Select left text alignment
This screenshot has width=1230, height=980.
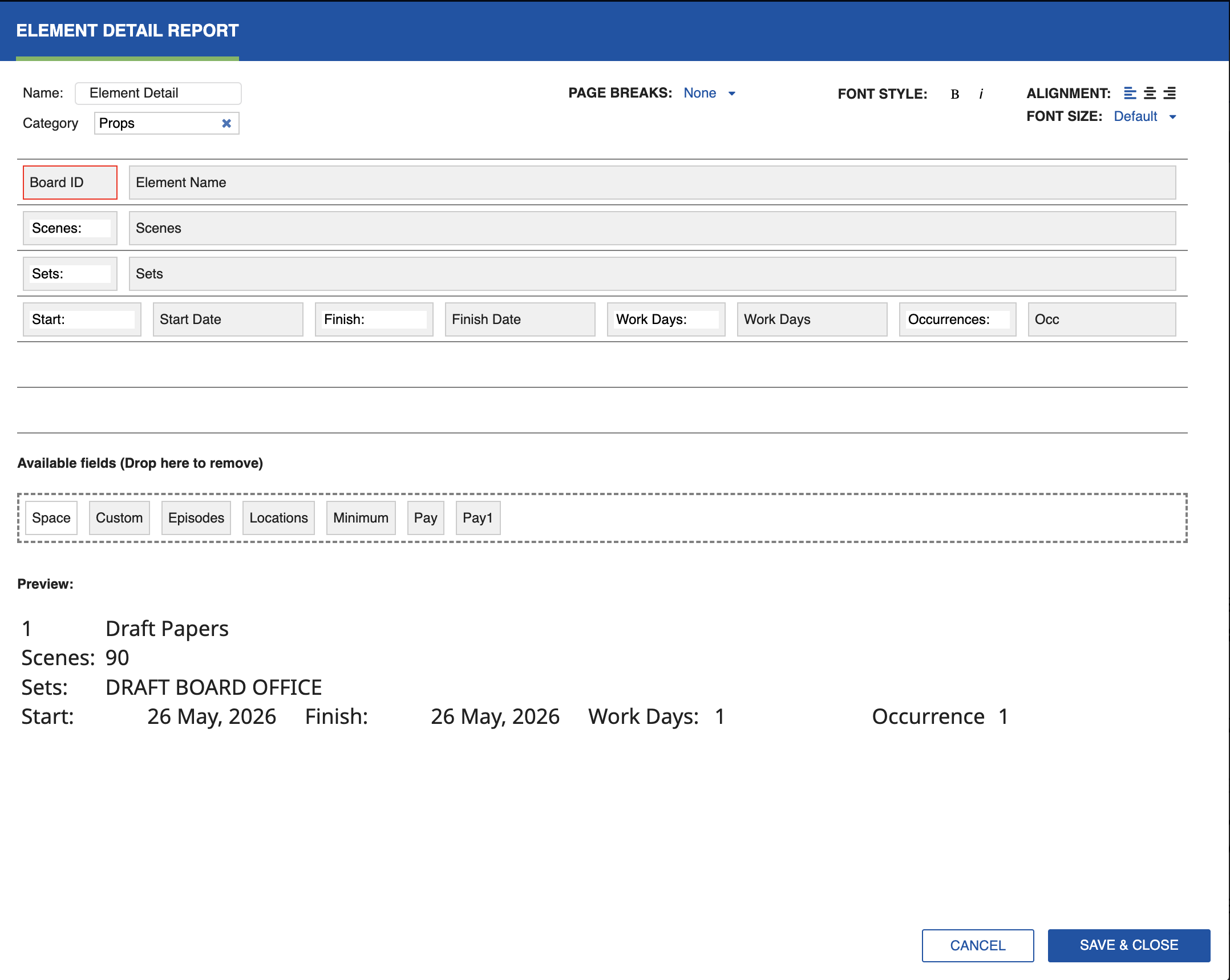[x=1130, y=93]
